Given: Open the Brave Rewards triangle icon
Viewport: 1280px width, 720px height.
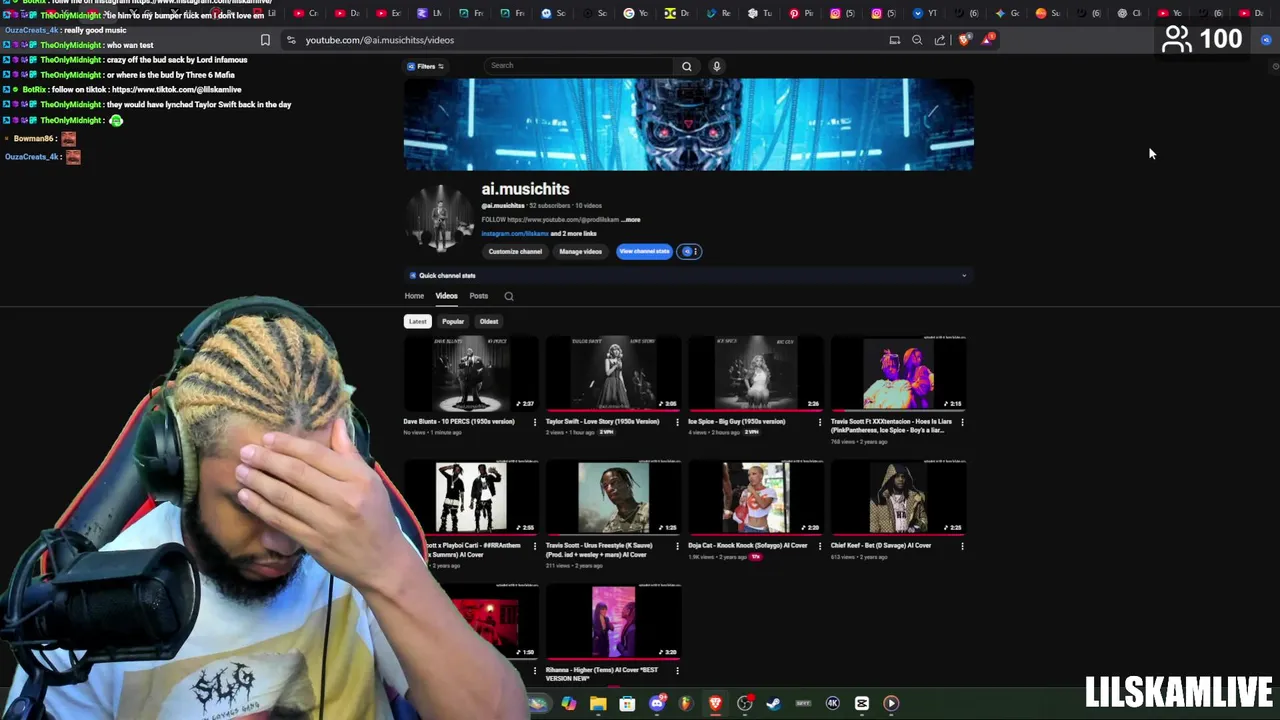Looking at the screenshot, I should pyautogui.click(x=988, y=39).
